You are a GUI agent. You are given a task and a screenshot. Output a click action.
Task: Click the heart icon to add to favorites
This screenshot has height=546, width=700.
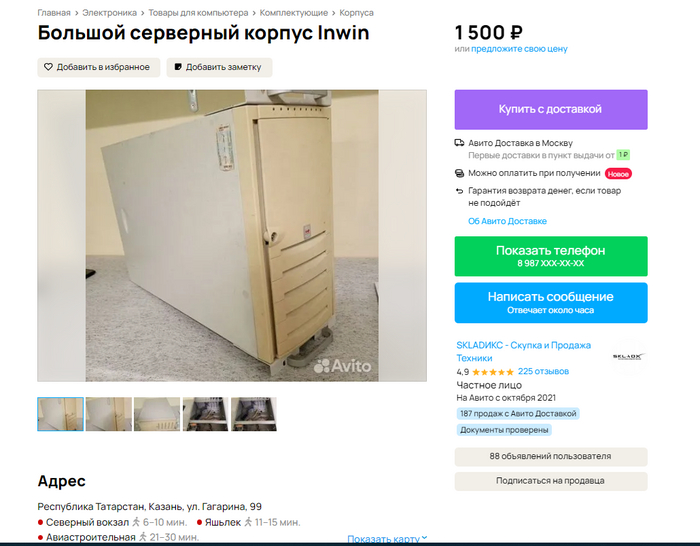click(x=48, y=67)
